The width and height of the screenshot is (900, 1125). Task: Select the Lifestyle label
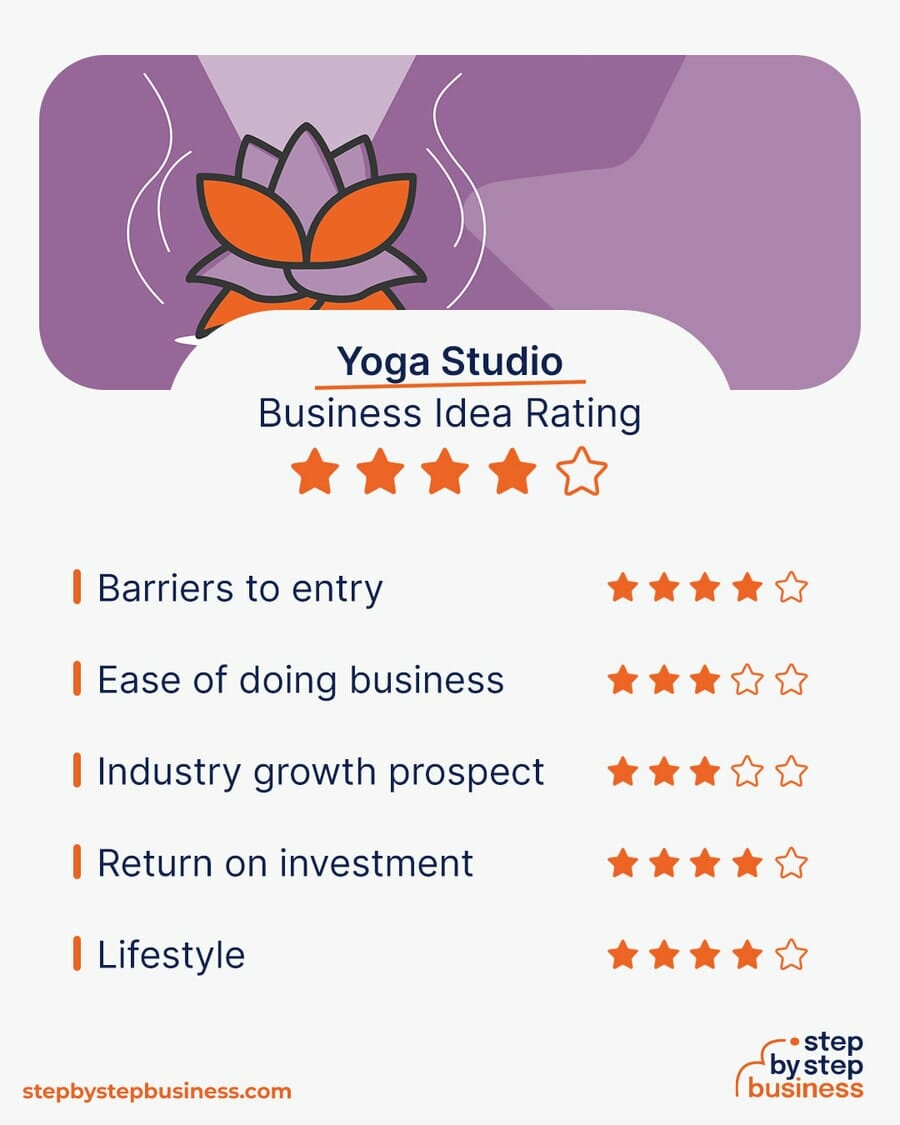click(172, 955)
